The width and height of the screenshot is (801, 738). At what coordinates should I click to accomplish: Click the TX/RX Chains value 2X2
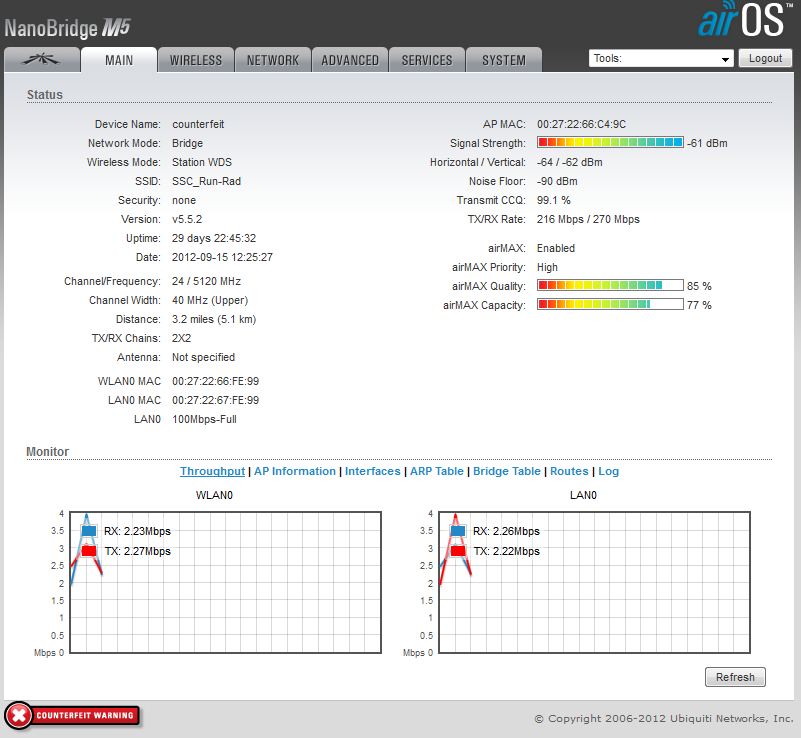pos(181,338)
